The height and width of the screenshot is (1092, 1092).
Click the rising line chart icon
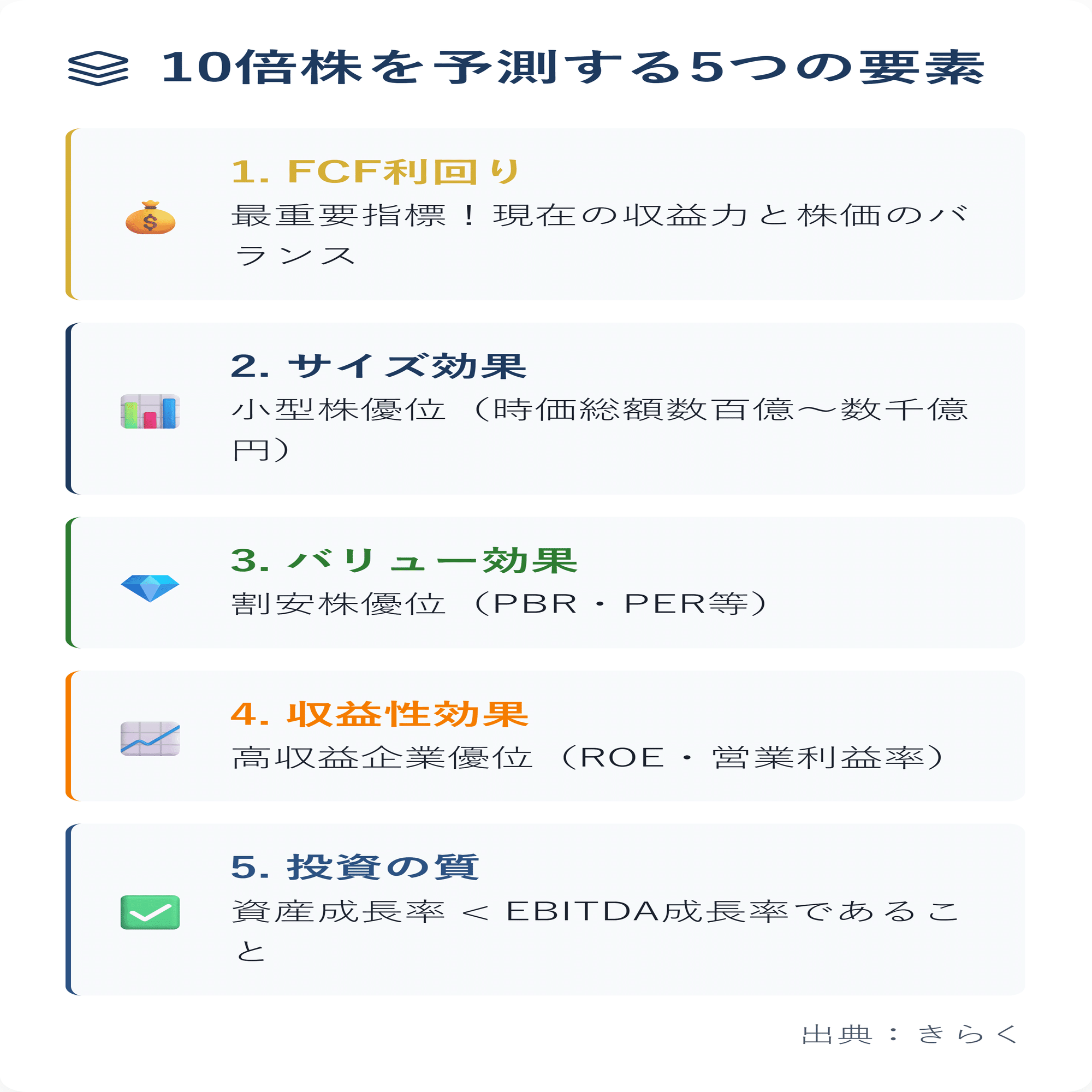(x=150, y=739)
